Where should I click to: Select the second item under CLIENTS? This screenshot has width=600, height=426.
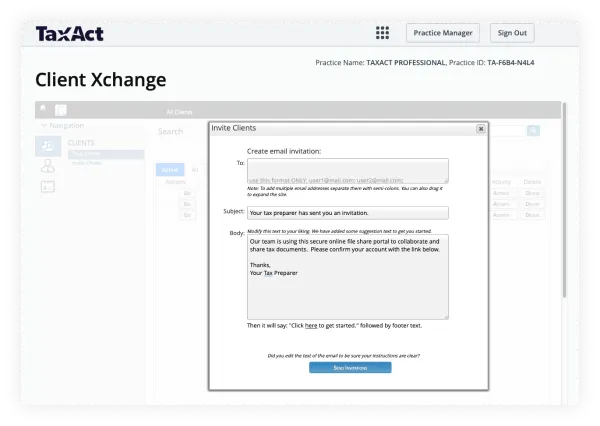point(87,163)
